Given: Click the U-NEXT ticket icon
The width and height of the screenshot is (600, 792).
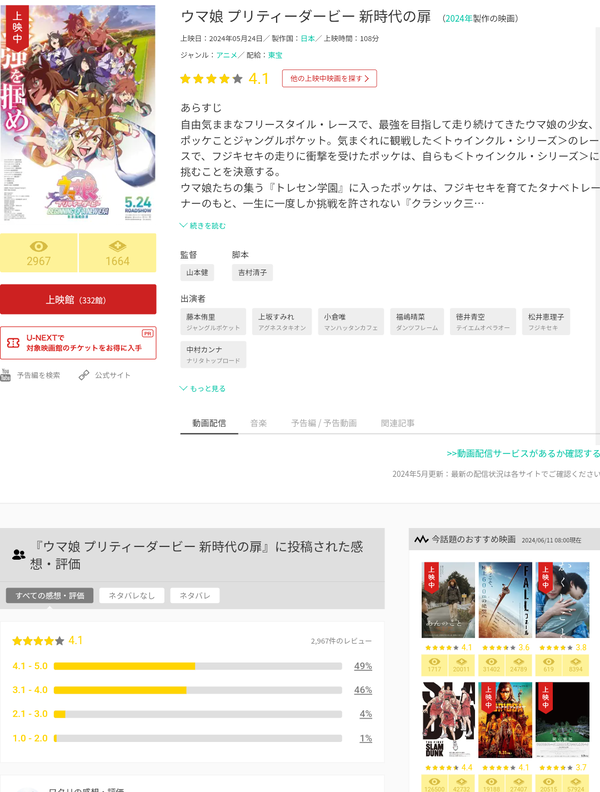Looking at the screenshot, I should (x=13, y=343).
